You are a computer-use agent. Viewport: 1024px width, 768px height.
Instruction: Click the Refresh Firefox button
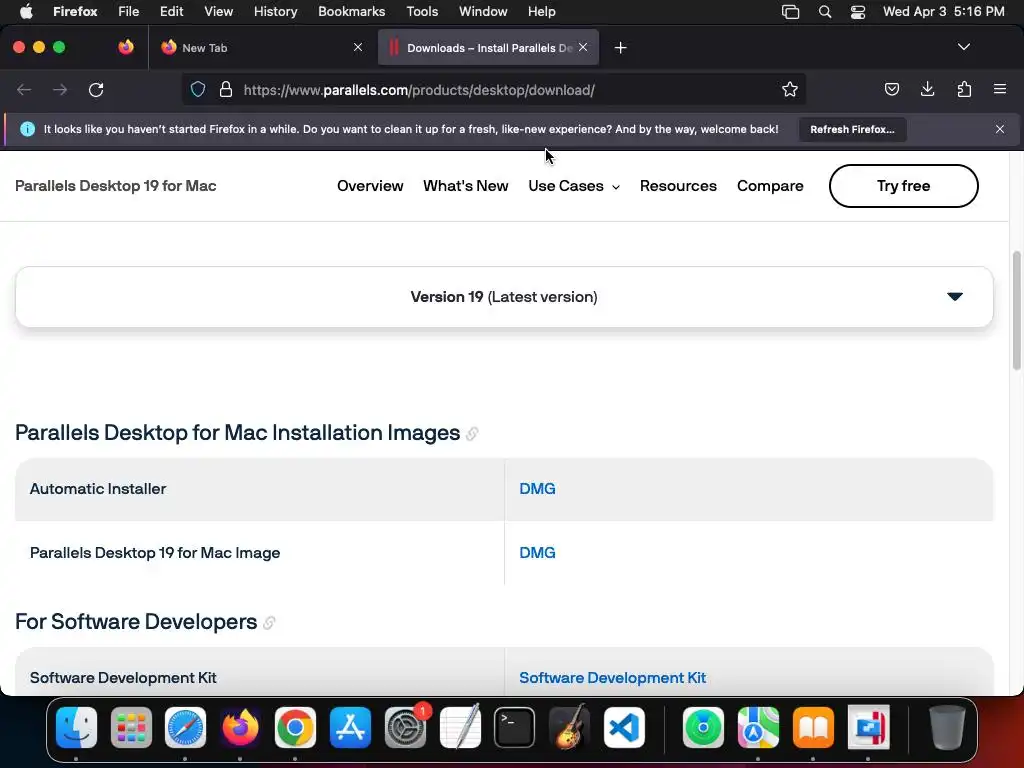coord(852,129)
